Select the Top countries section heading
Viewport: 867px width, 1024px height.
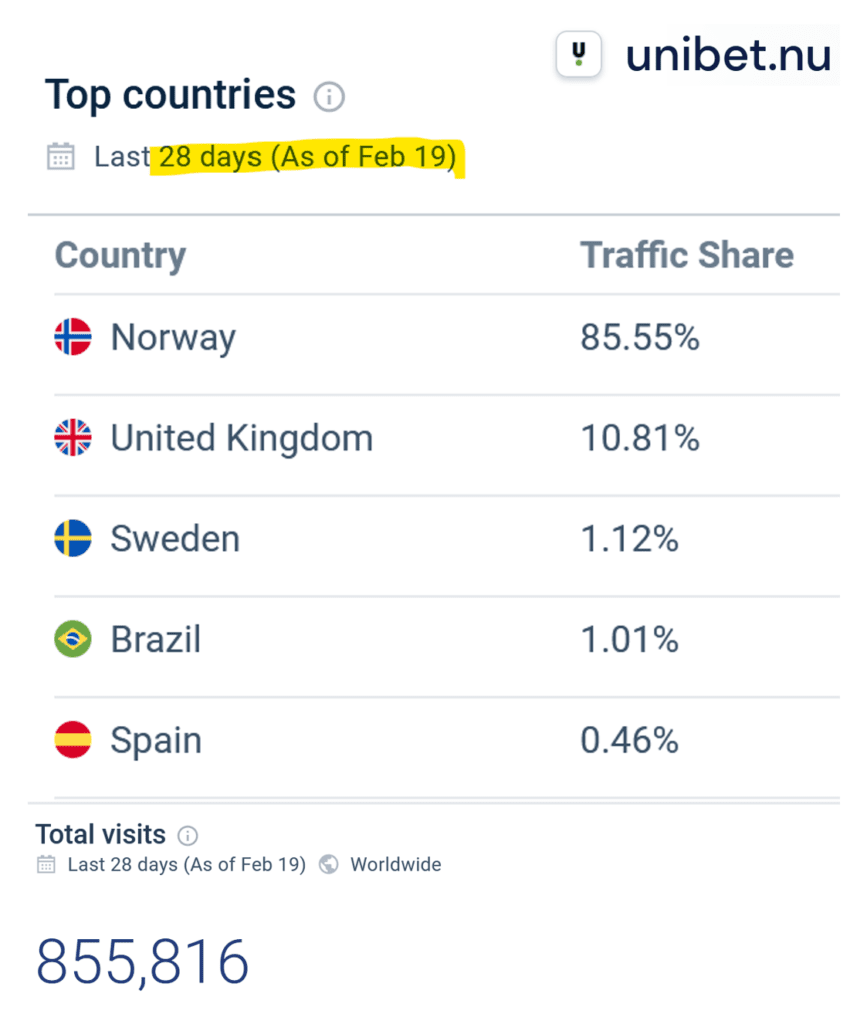point(171,94)
